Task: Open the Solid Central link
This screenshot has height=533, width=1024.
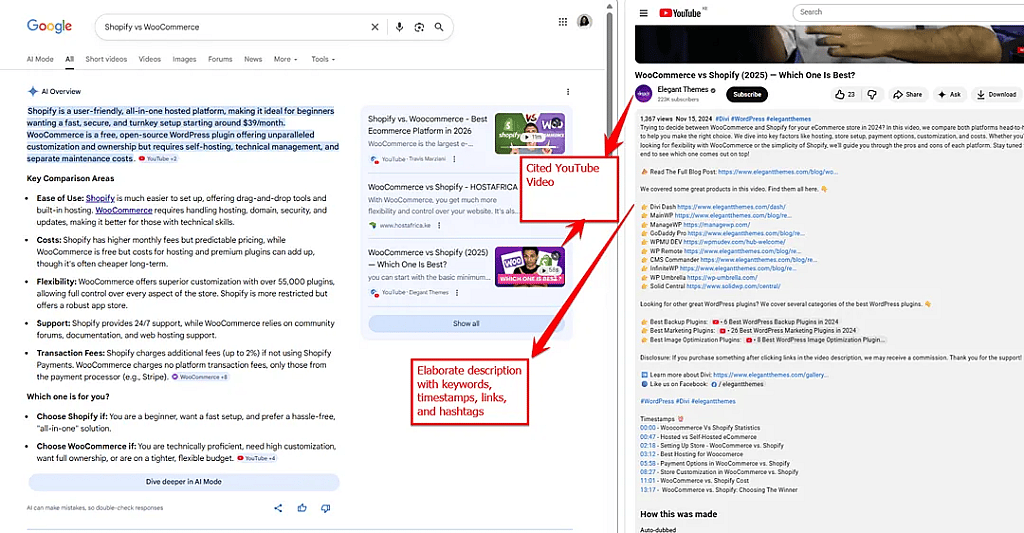Action: click(733, 286)
